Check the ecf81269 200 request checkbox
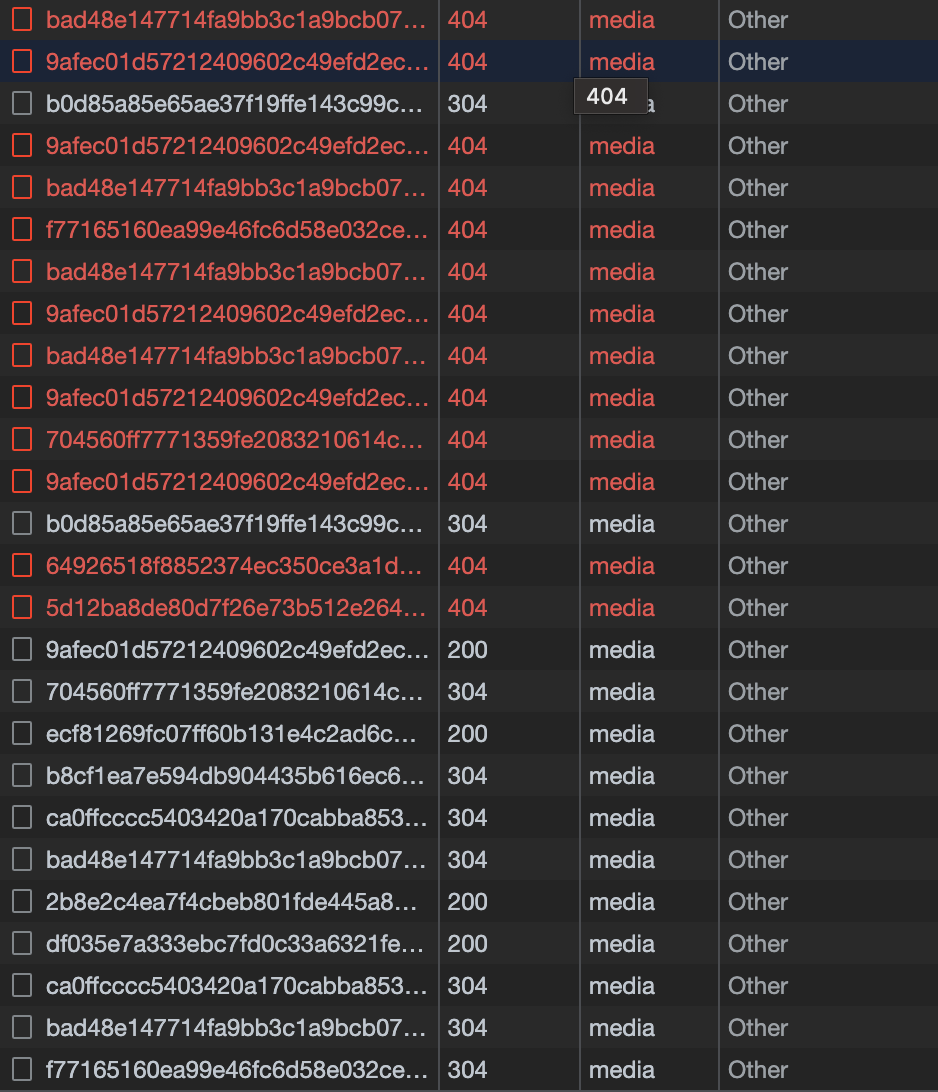This screenshot has height=1092, width=938. (x=21, y=734)
